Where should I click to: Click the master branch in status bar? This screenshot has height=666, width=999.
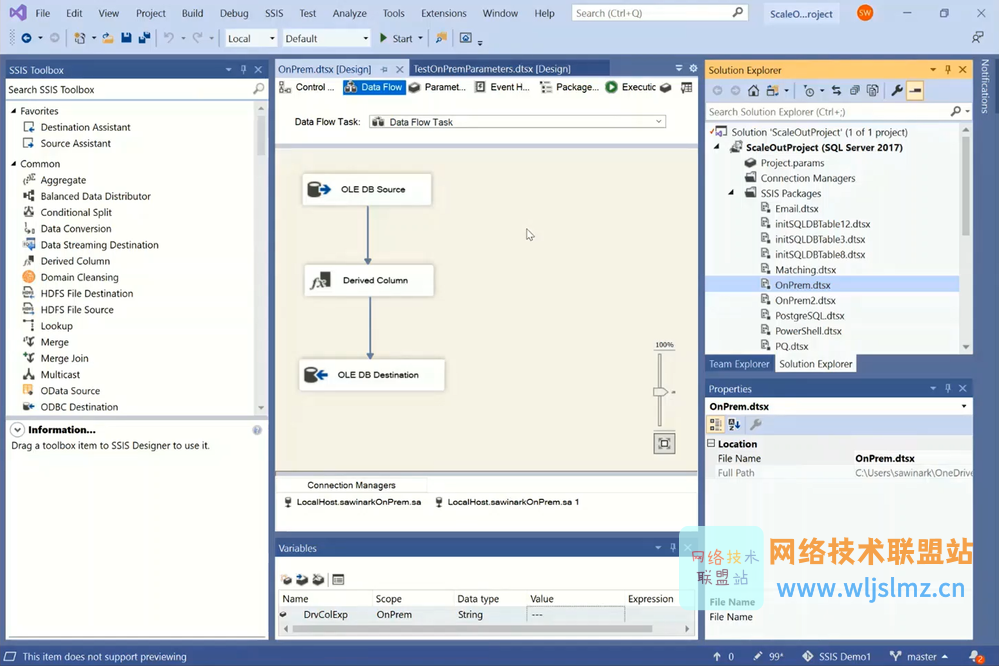(x=919, y=656)
